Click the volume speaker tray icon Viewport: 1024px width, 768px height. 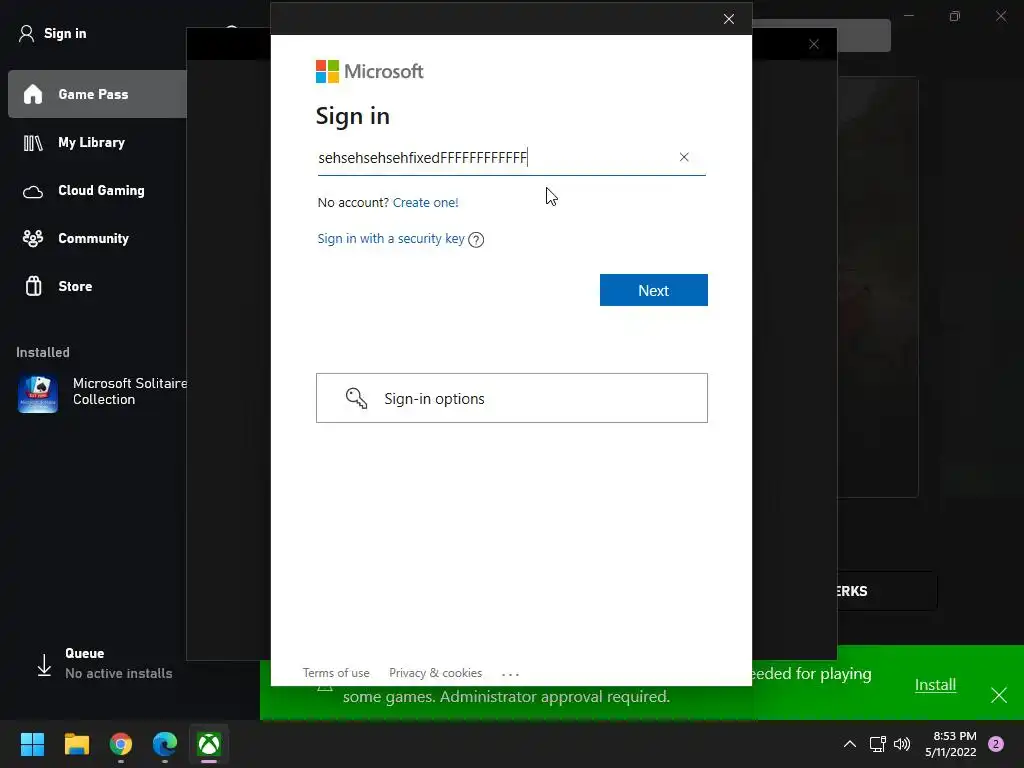(x=902, y=744)
